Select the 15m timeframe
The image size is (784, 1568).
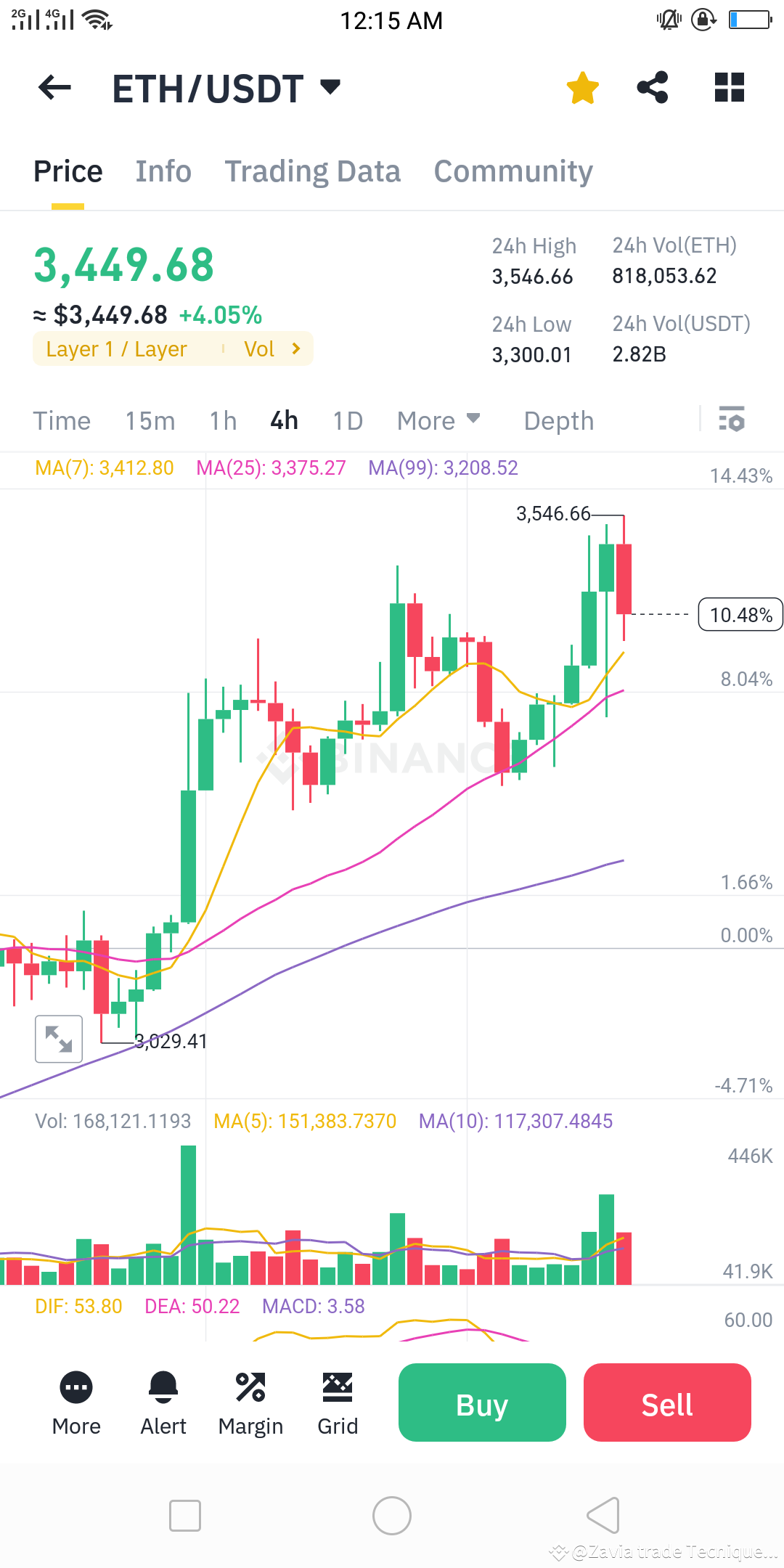[x=150, y=420]
